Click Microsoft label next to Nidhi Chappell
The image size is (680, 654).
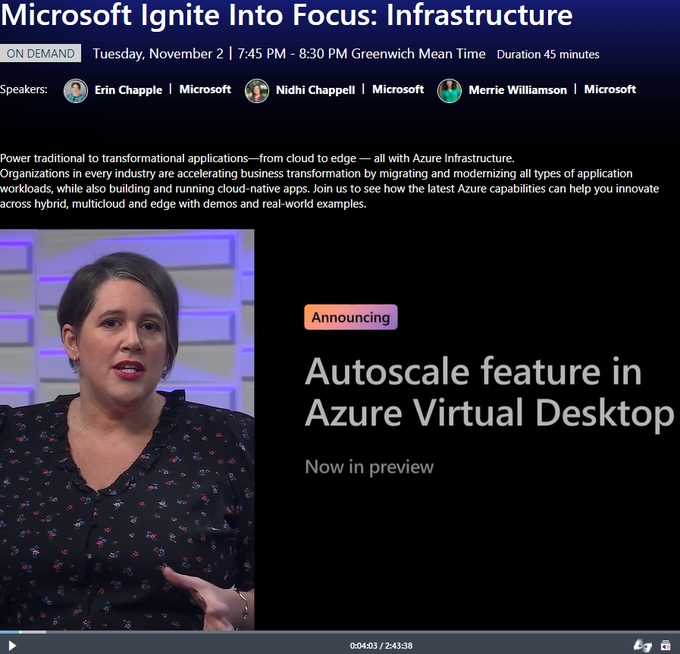pyautogui.click(x=398, y=89)
